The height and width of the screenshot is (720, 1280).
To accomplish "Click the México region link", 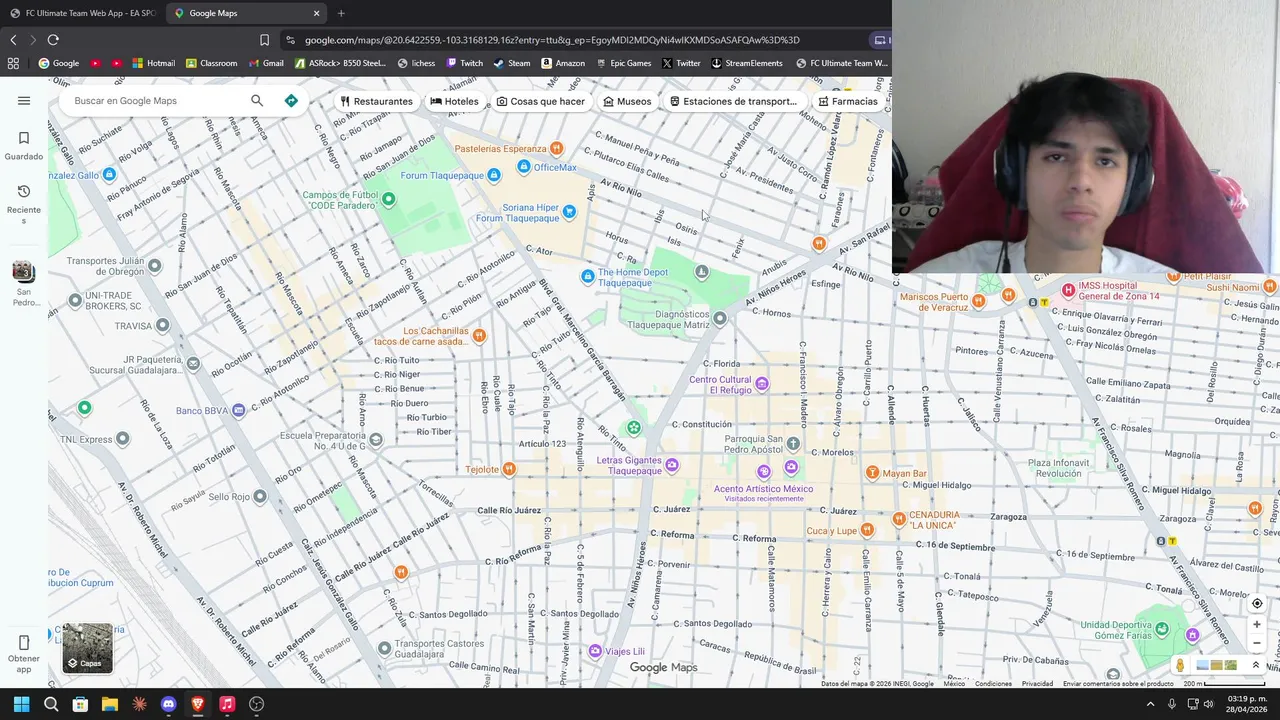I will 954,684.
